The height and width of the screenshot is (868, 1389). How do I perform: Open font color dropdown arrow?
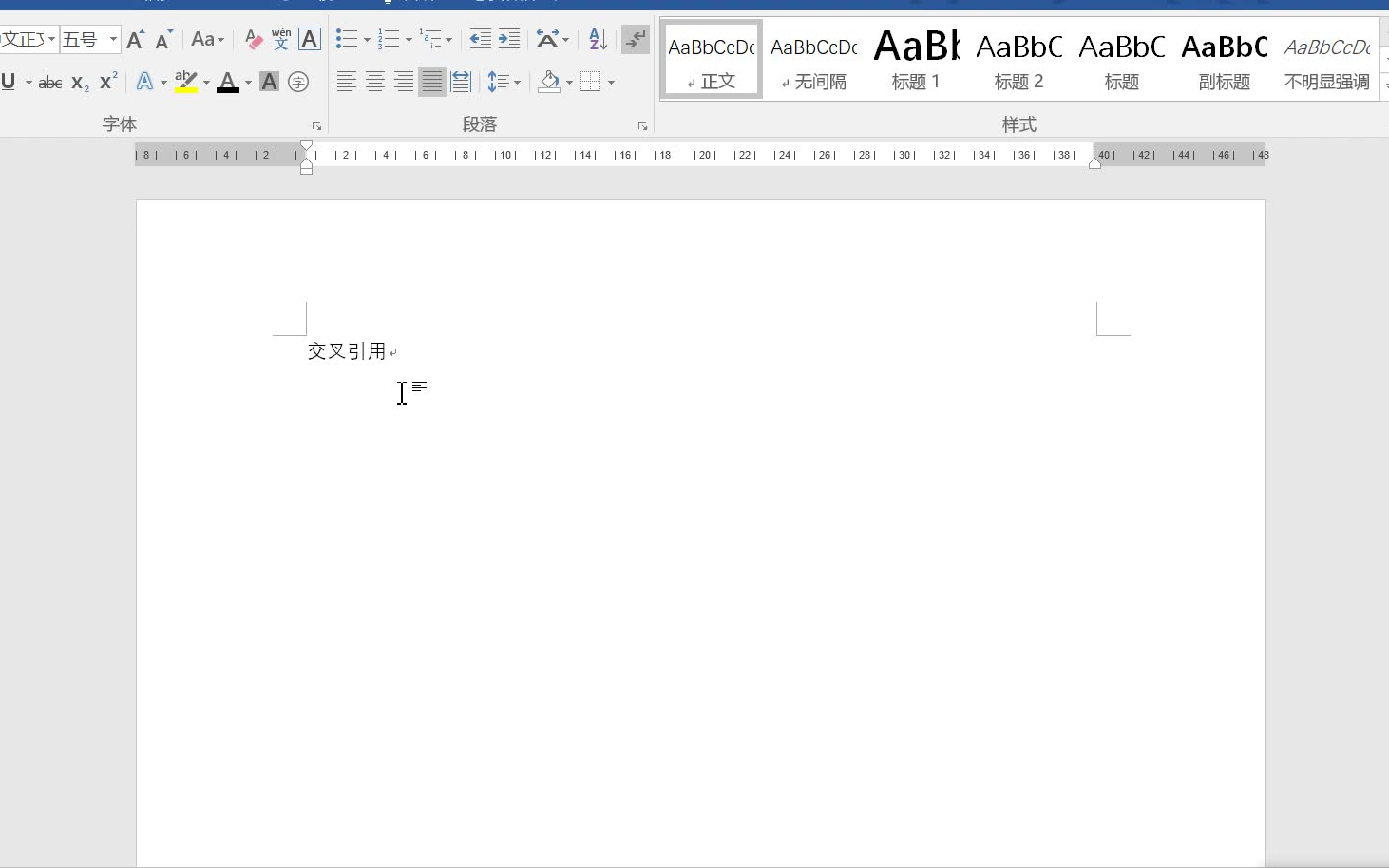tap(248, 83)
